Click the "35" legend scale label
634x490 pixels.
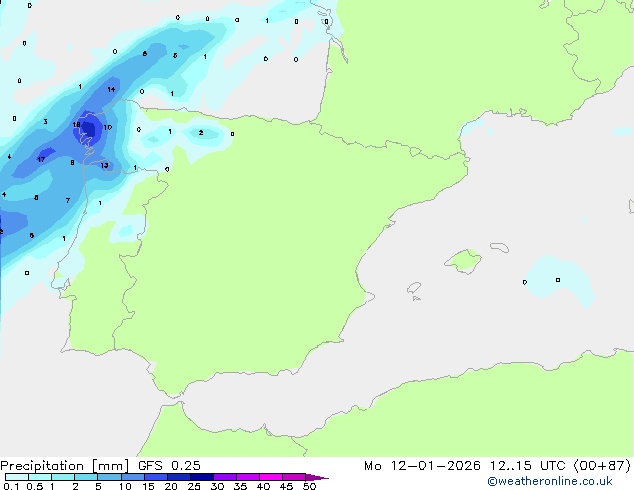tap(240, 486)
